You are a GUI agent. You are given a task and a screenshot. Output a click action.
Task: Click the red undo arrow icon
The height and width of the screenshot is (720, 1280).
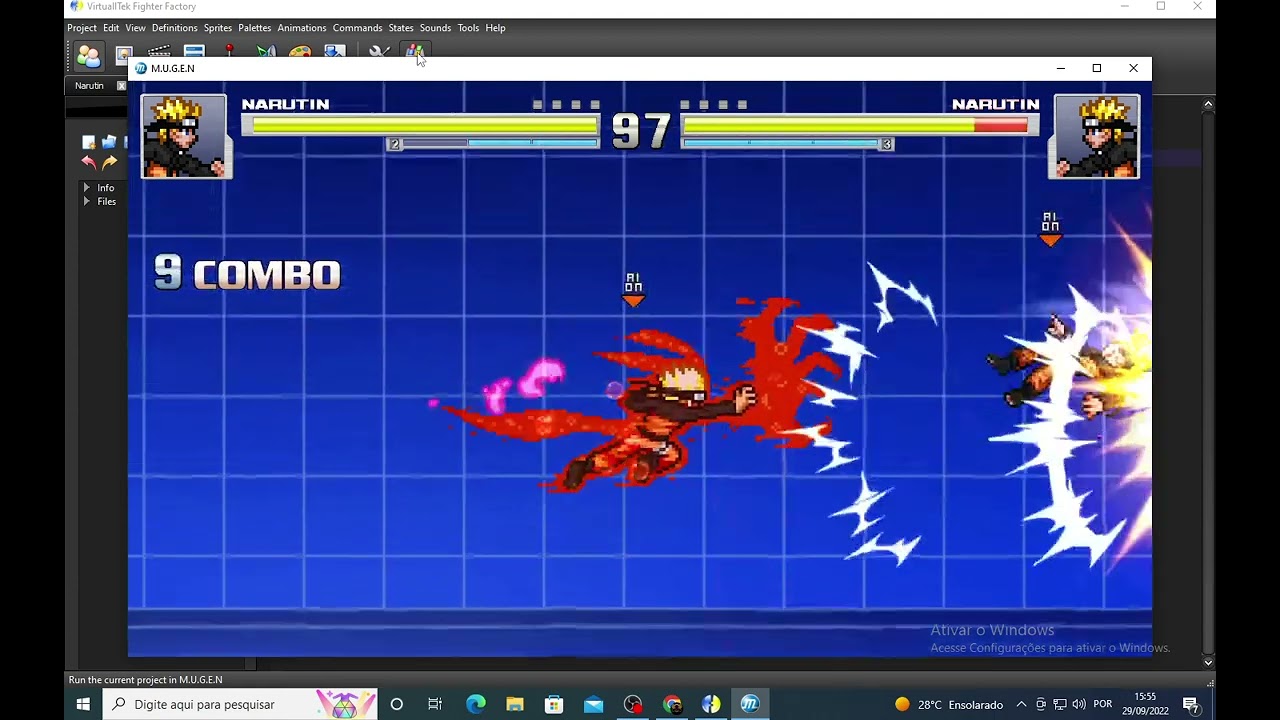tap(89, 162)
